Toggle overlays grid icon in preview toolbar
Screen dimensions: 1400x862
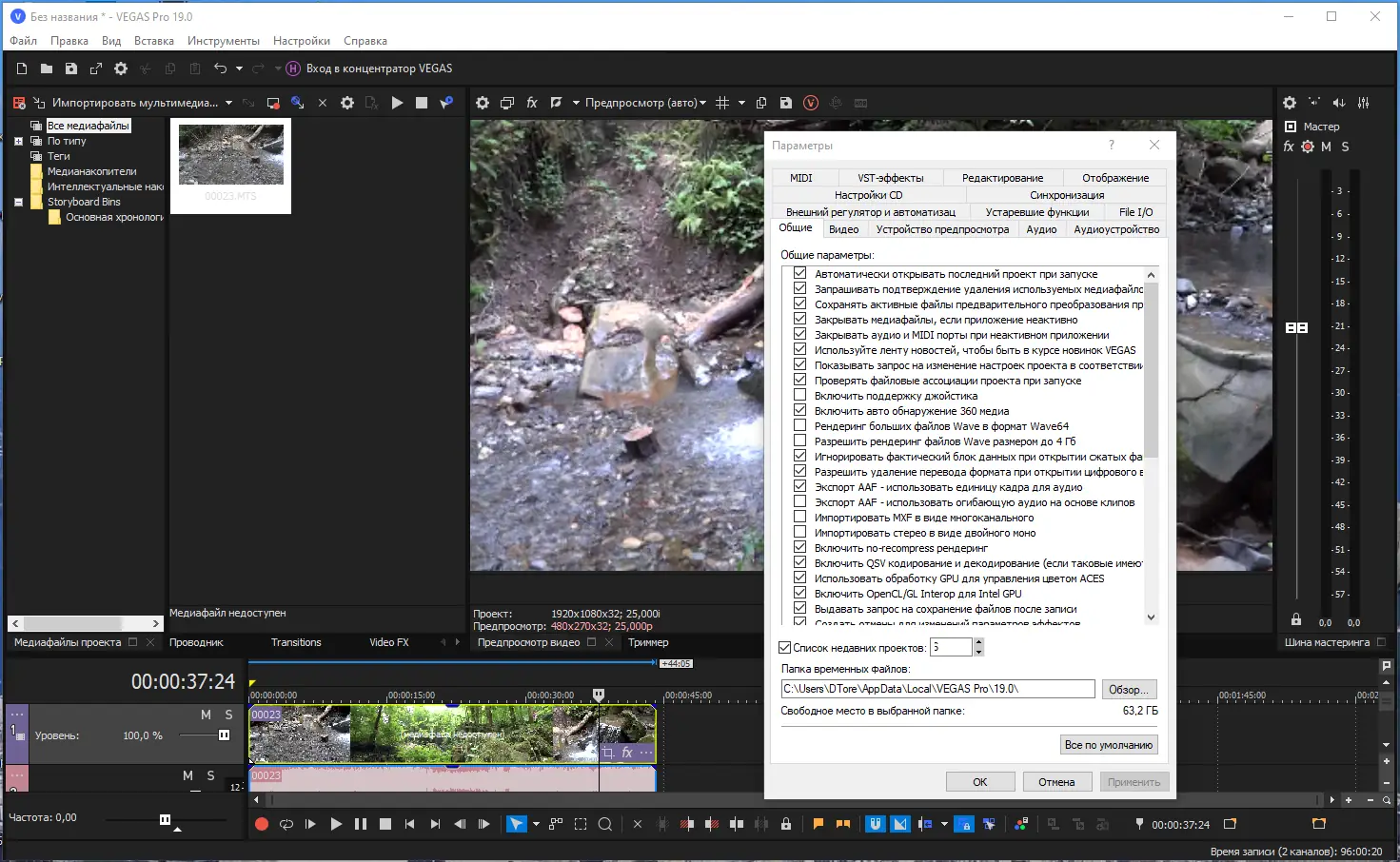722,103
